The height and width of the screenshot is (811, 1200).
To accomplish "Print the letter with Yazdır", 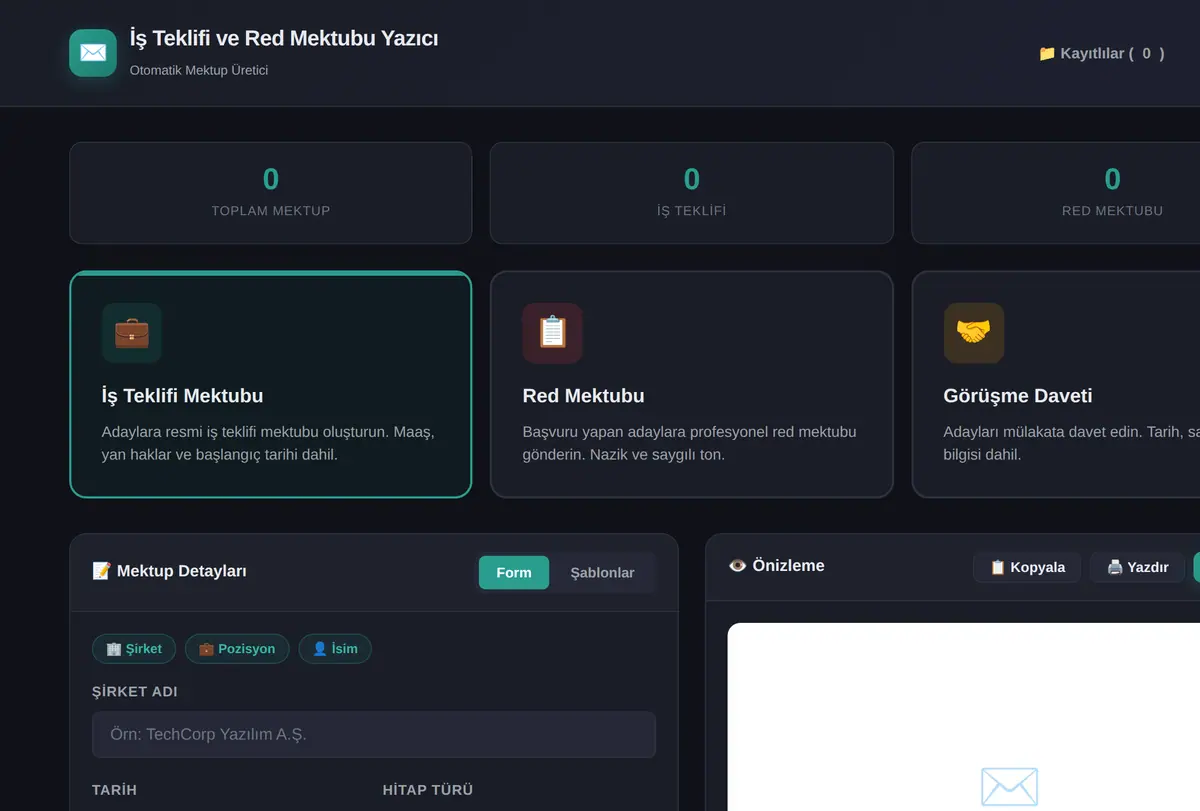I will click(1138, 567).
